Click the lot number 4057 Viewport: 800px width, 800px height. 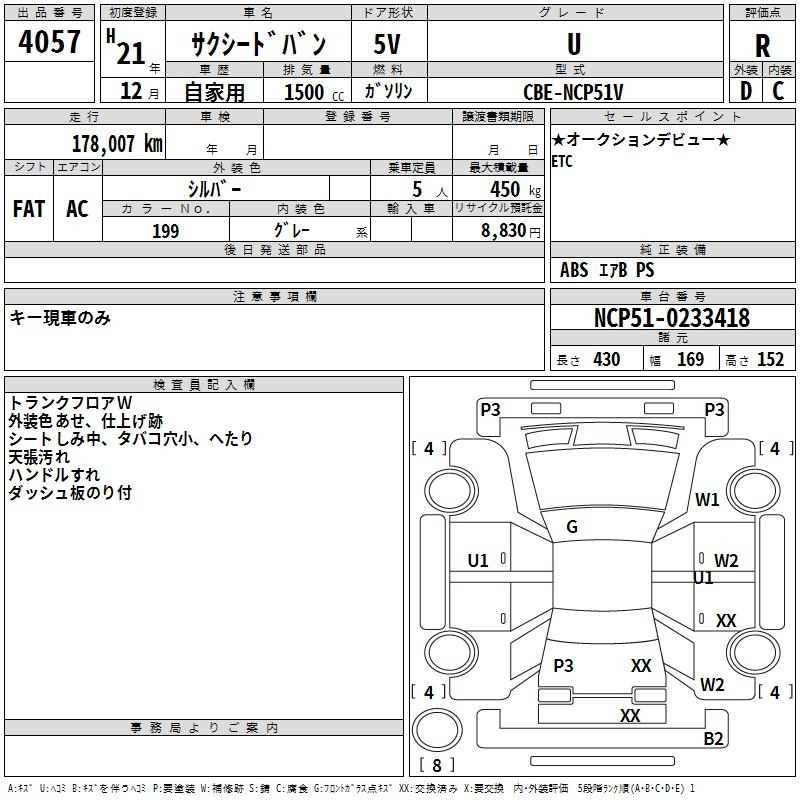[50, 43]
